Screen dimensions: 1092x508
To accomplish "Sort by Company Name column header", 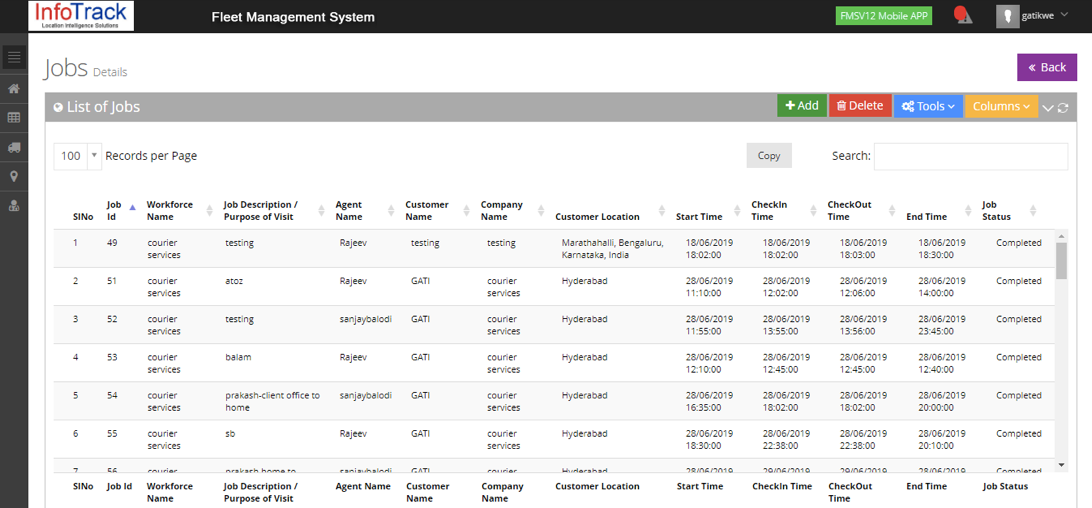I will click(512, 210).
